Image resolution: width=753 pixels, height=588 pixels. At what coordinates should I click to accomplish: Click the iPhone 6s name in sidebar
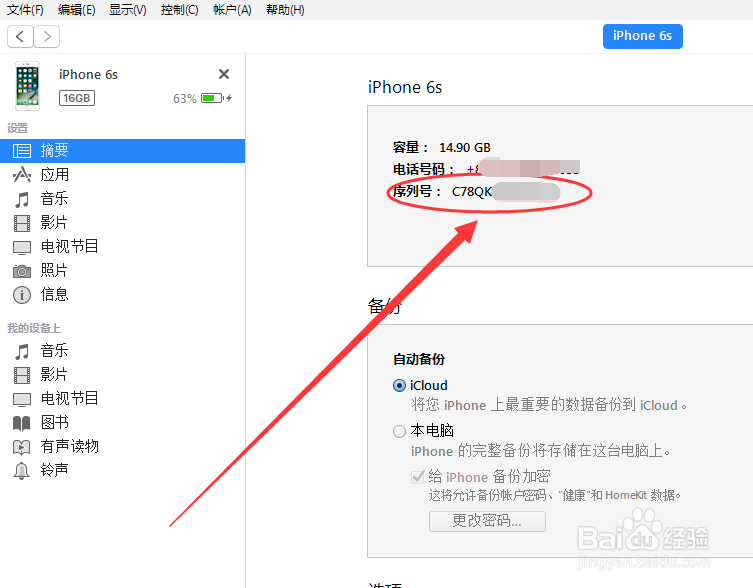tap(88, 74)
